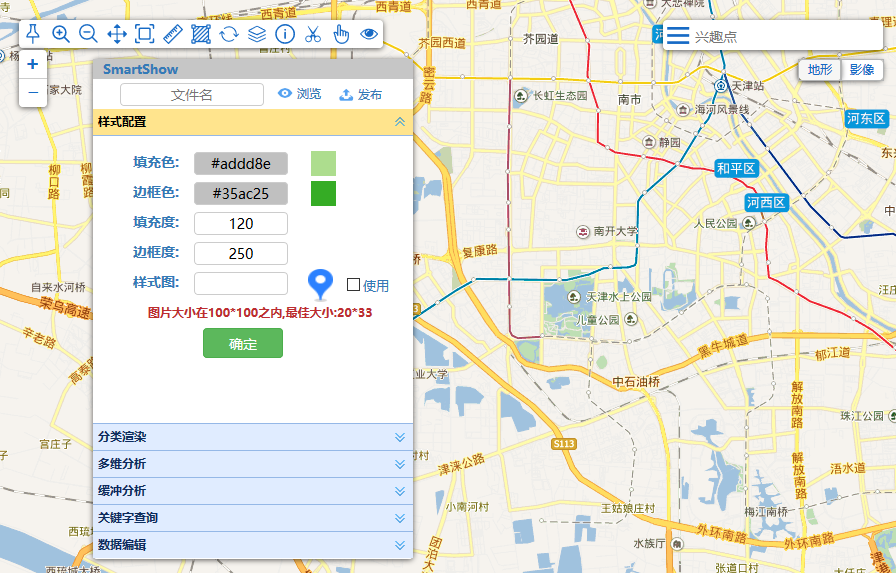Click the map plus zoom button
The height and width of the screenshot is (573, 896).
tap(33, 64)
